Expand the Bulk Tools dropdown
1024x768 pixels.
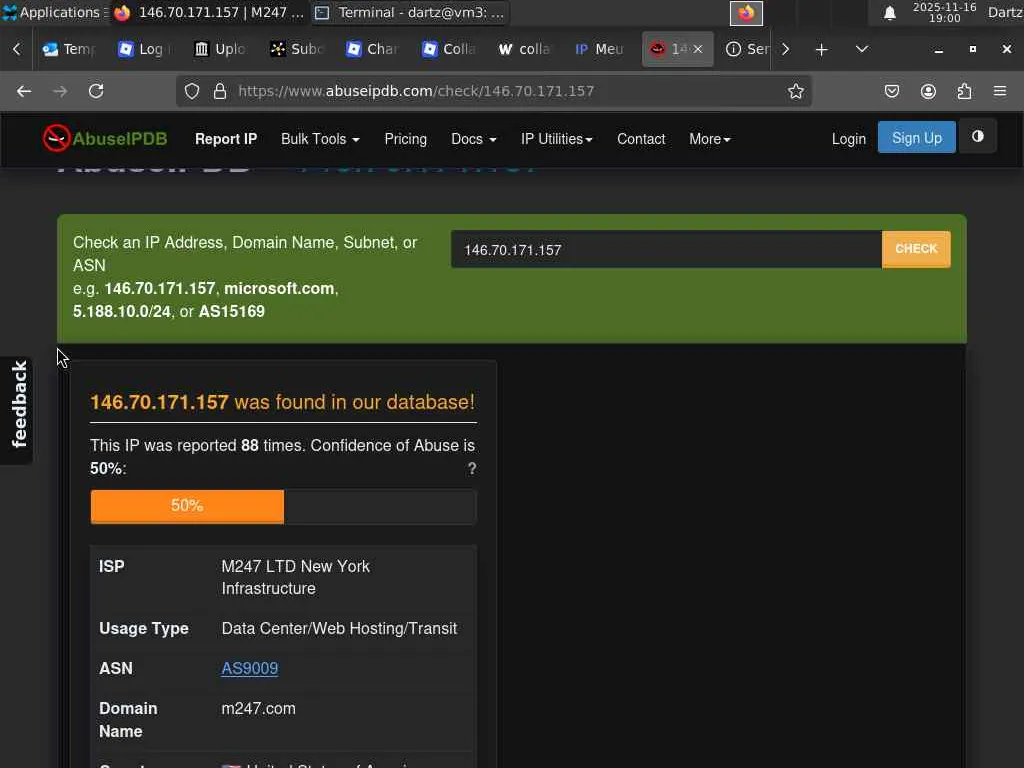click(320, 138)
